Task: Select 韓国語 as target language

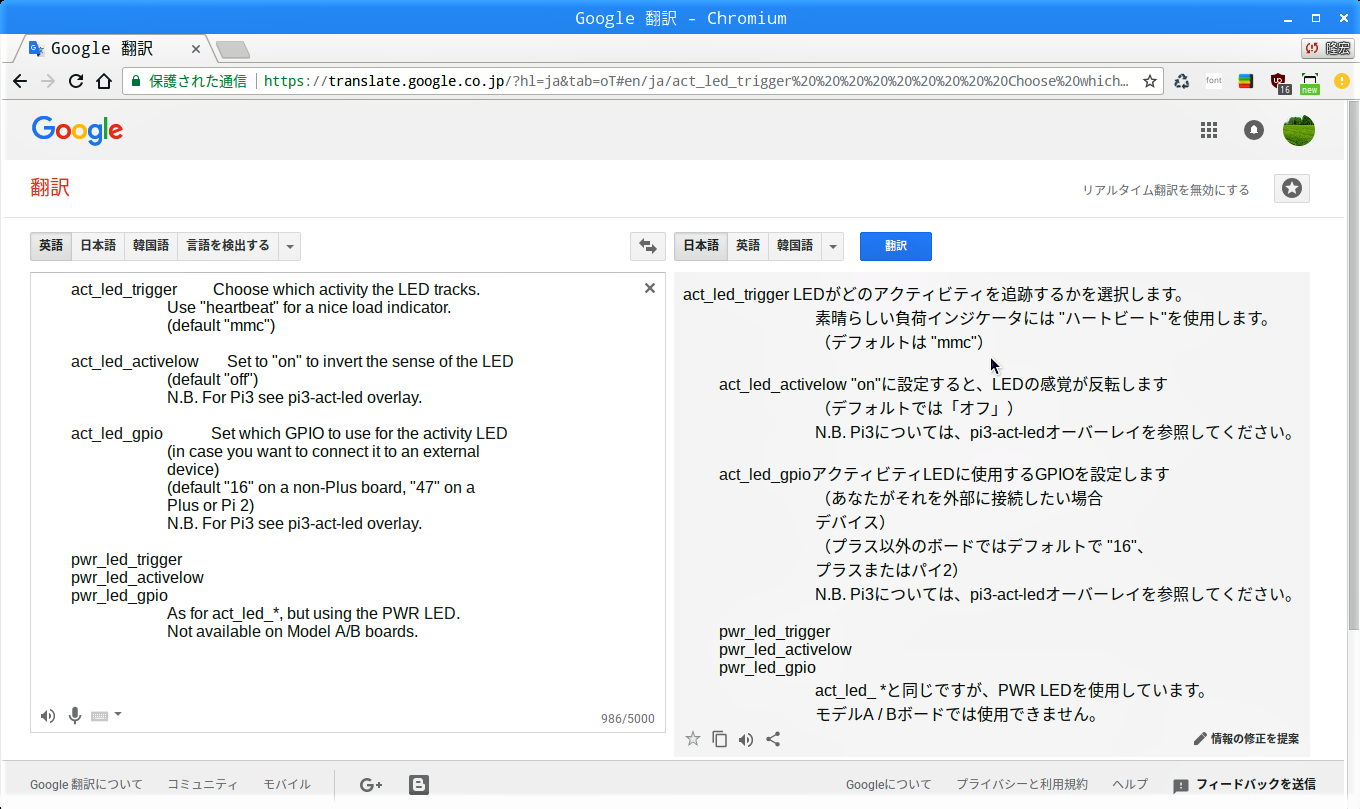Action: [795, 246]
